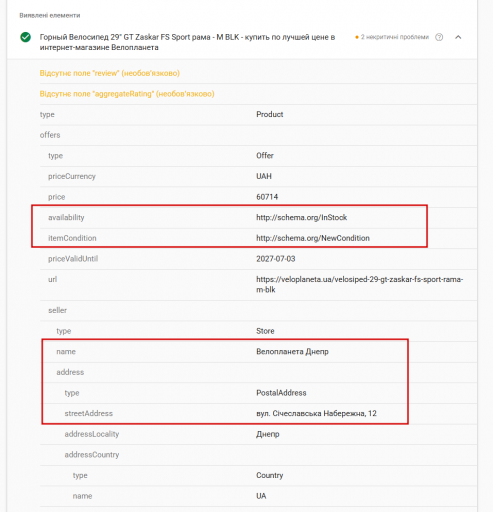Select the address row under seller

(x=258, y=372)
